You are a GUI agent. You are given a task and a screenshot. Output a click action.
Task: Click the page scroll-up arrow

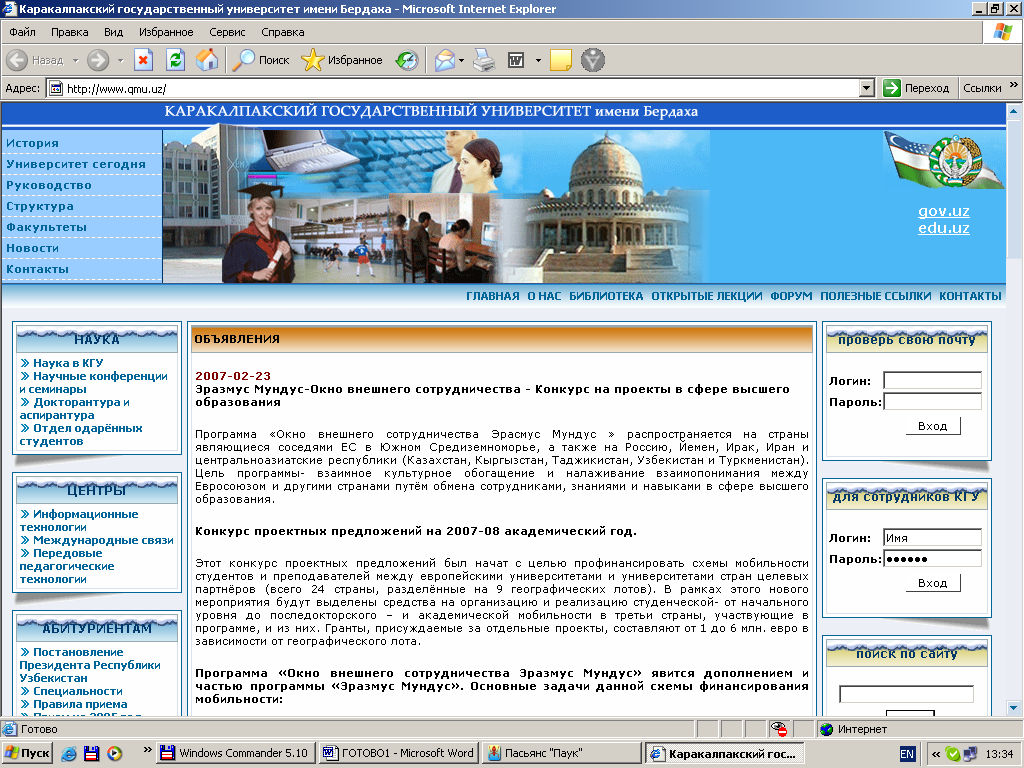click(1014, 111)
